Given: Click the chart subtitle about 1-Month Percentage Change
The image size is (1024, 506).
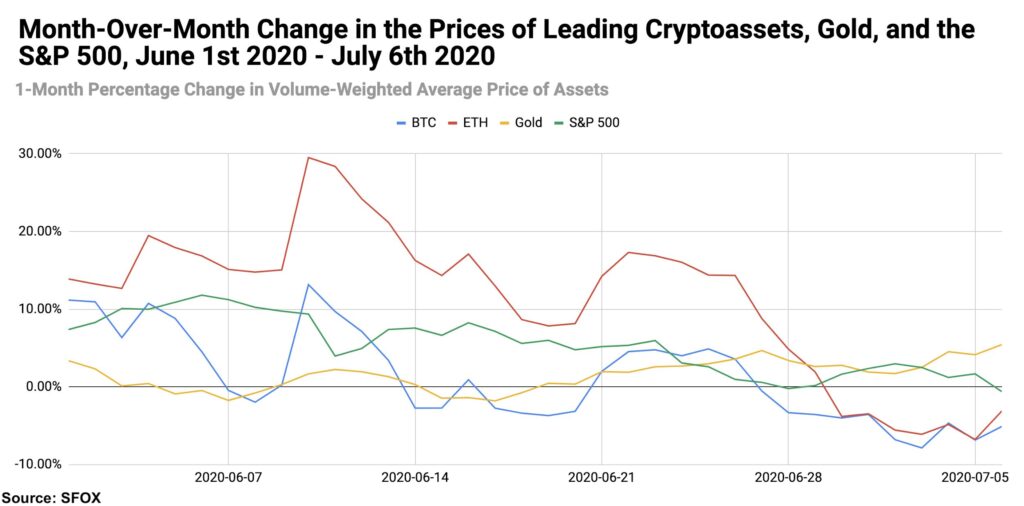Looking at the screenshot, I should [312, 89].
